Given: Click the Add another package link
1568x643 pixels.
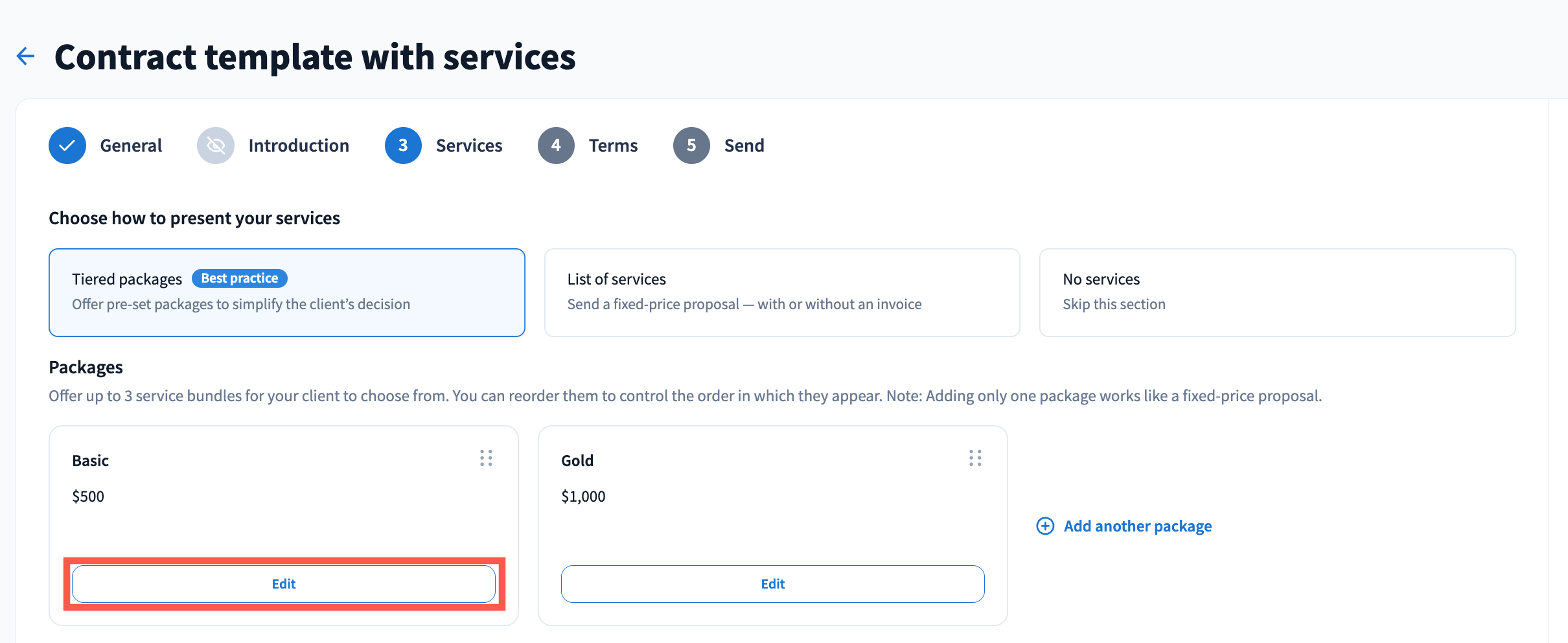Looking at the screenshot, I should tap(1137, 526).
